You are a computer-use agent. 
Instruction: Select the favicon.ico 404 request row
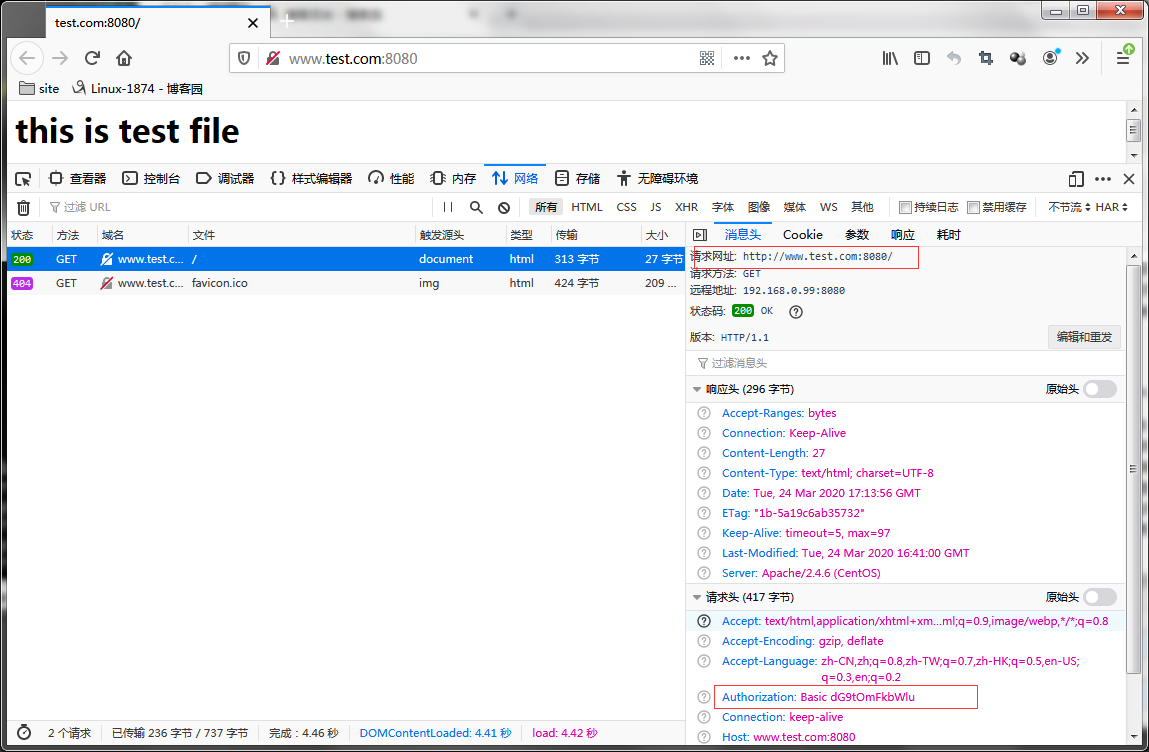click(345, 283)
